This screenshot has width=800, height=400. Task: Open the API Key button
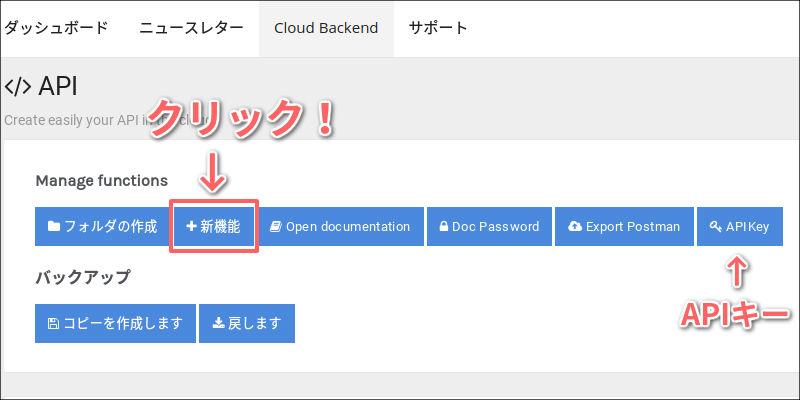click(740, 227)
